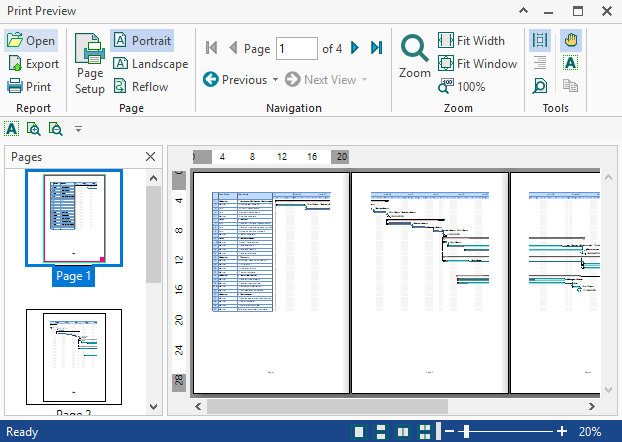The width and height of the screenshot is (622, 442).
Task: Close the Pages panel
Action: (150, 157)
